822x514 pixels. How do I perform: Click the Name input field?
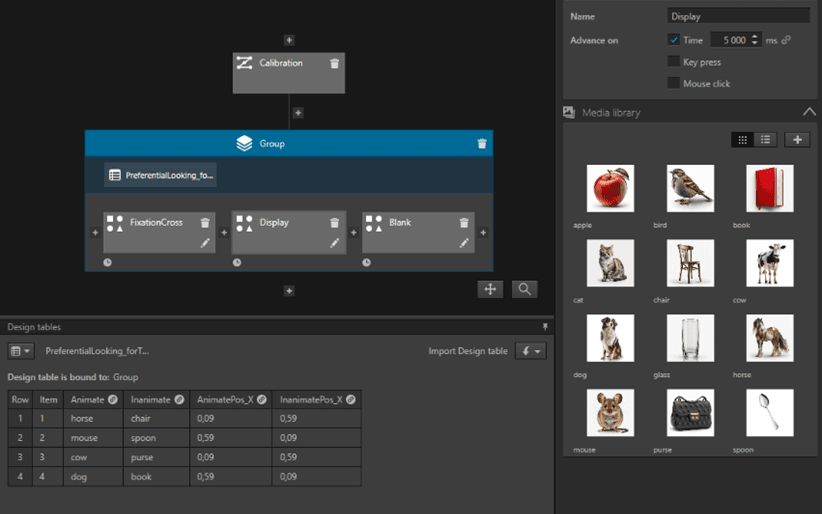pyautogui.click(x=738, y=16)
